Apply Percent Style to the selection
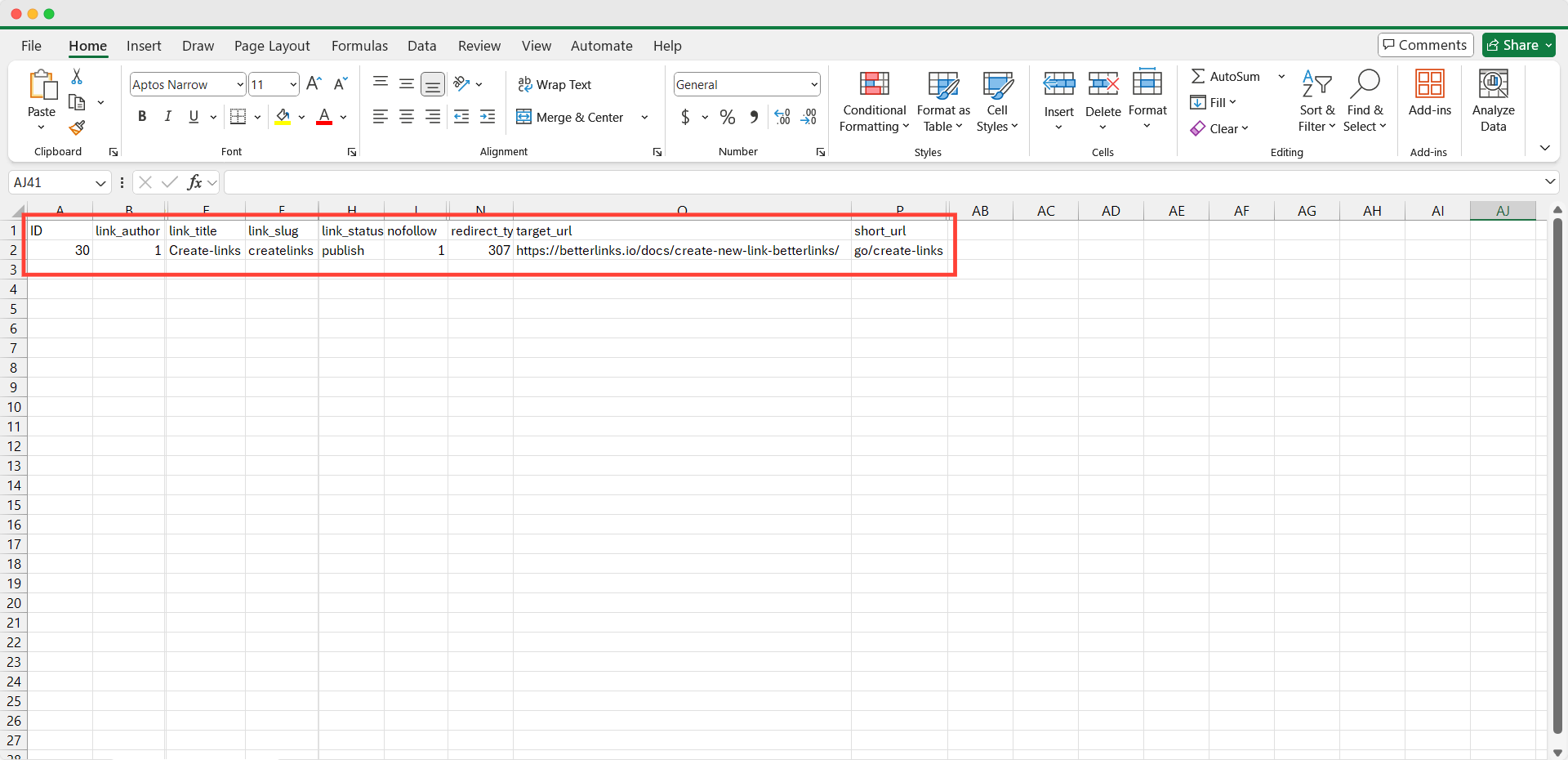Screen dimensions: 1568x760 click(x=727, y=117)
